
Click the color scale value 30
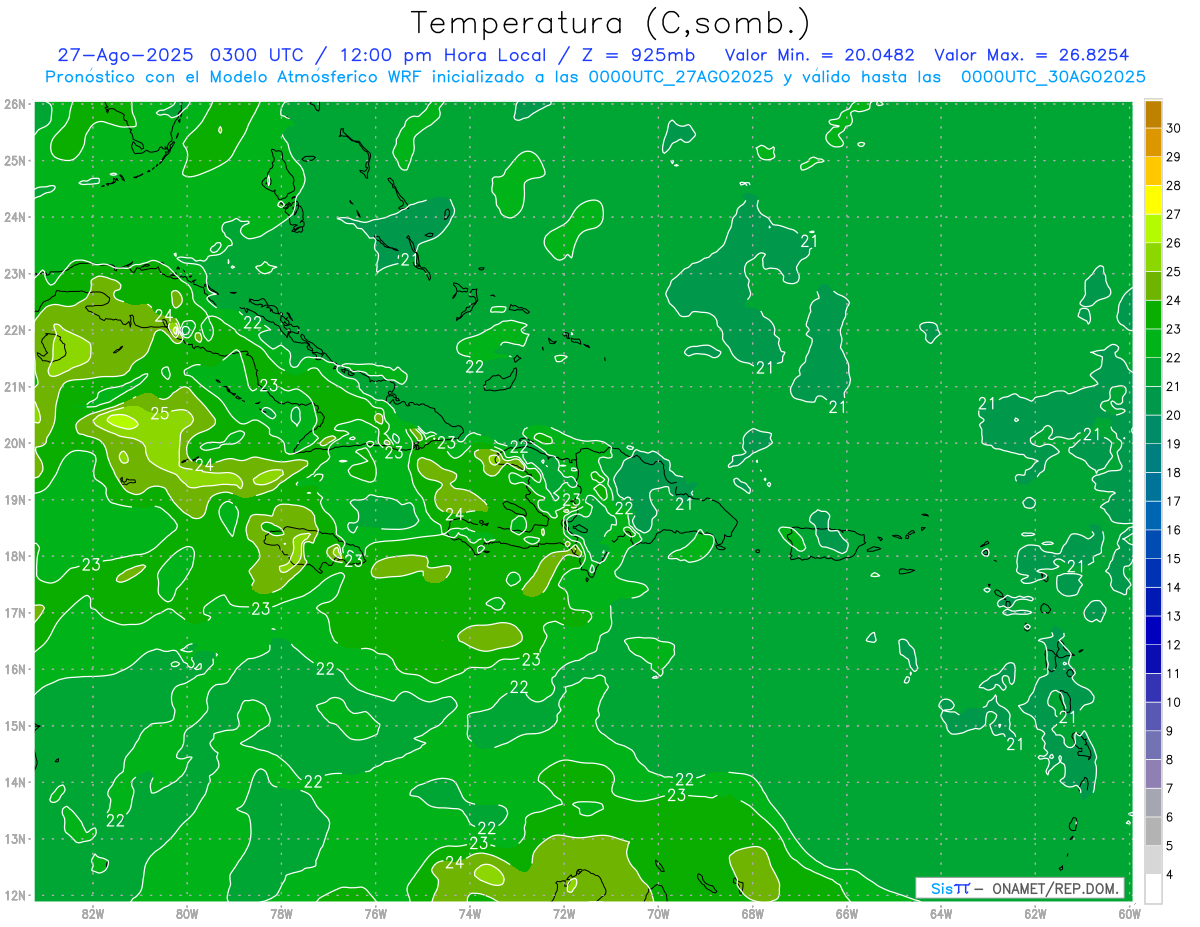click(x=1174, y=129)
